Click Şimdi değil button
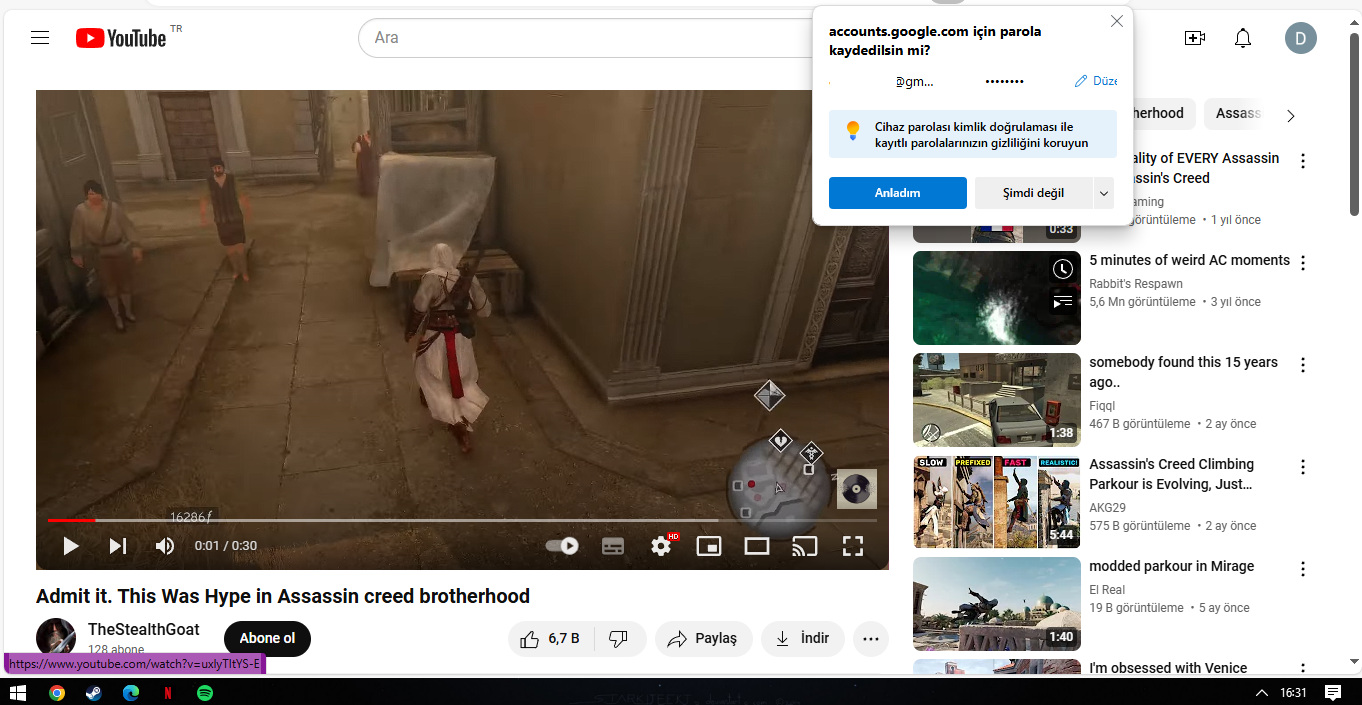This screenshot has width=1362, height=705. 1034,193
